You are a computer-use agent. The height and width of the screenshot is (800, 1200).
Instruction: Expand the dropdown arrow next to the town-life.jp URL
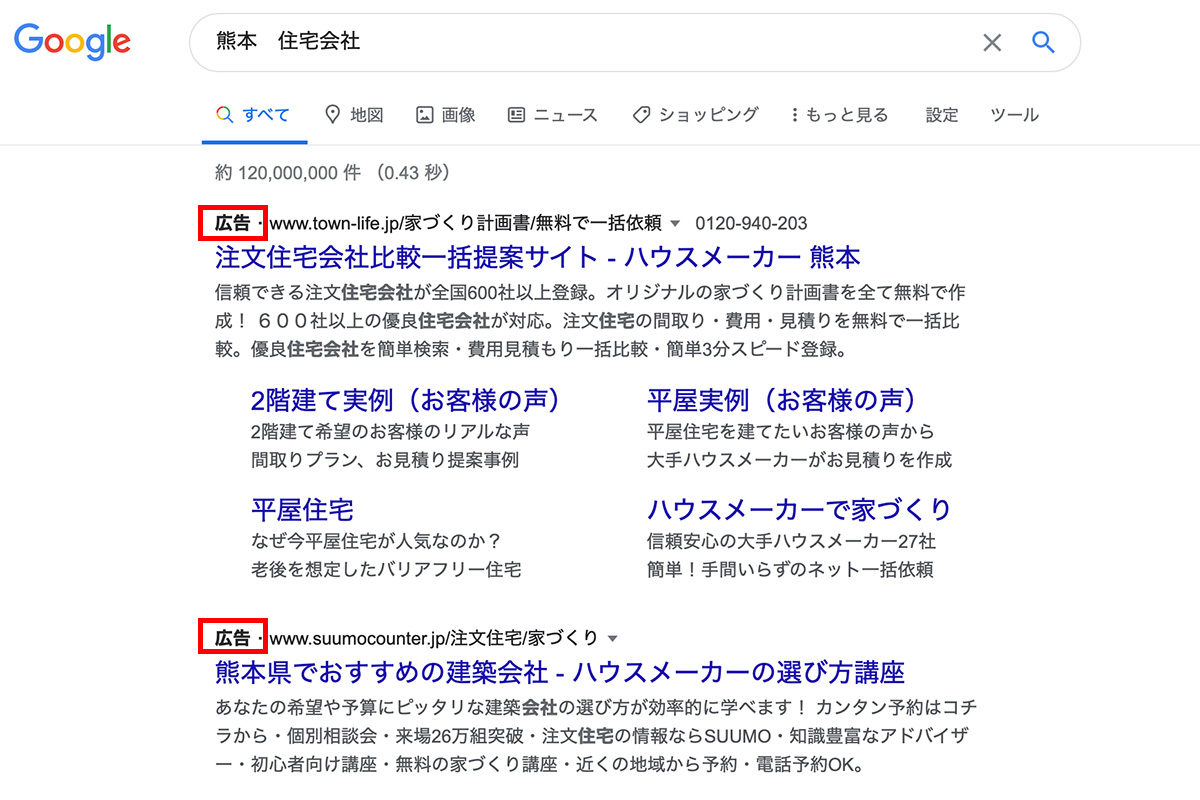(675, 223)
